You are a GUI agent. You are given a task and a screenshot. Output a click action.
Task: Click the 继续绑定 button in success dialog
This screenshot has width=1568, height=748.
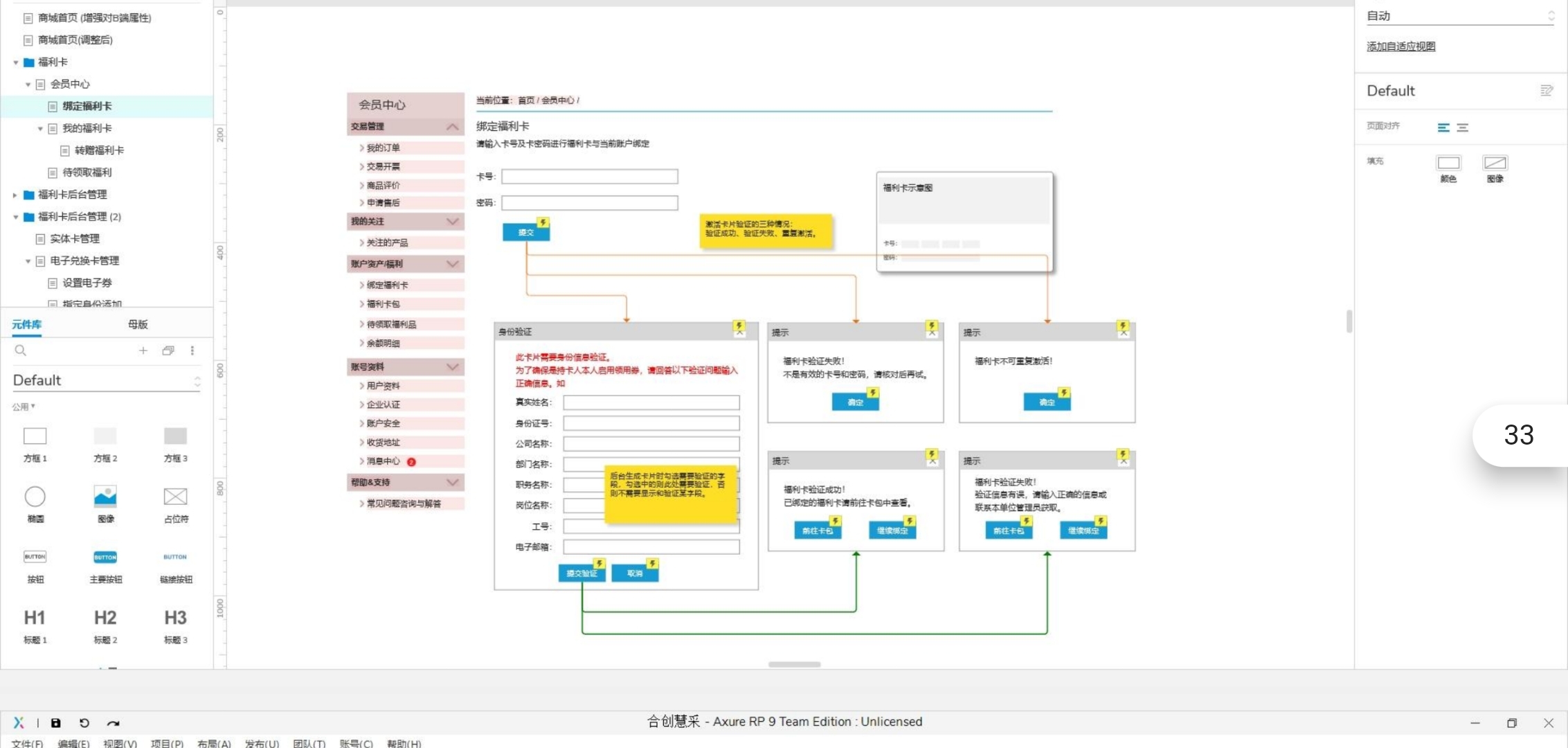tap(892, 531)
